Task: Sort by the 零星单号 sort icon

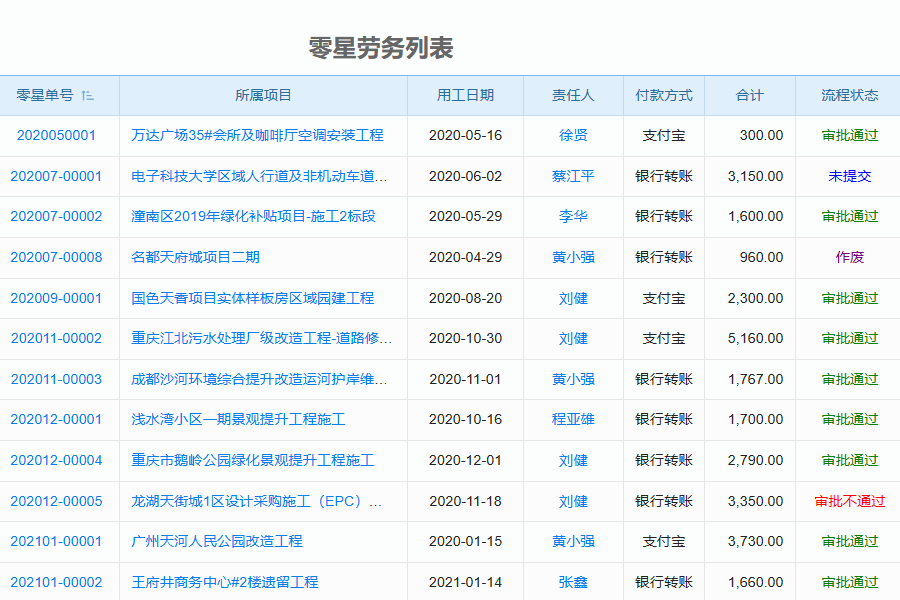Action: click(x=87, y=95)
